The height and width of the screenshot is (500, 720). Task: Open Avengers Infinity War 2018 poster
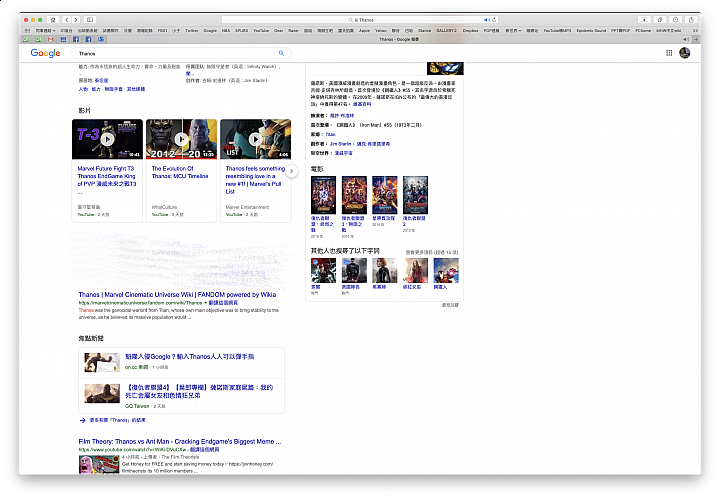[x=354, y=195]
